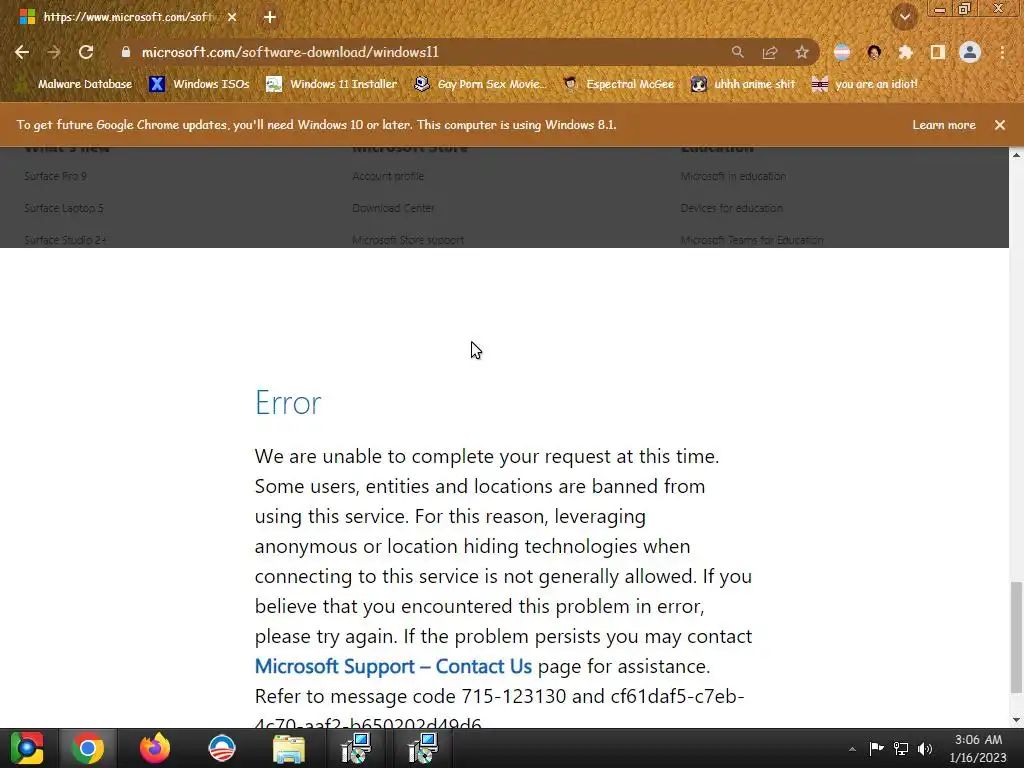Screen dimensions: 1024x768
Task: Go back with the browser back arrow
Action: [x=22, y=52]
